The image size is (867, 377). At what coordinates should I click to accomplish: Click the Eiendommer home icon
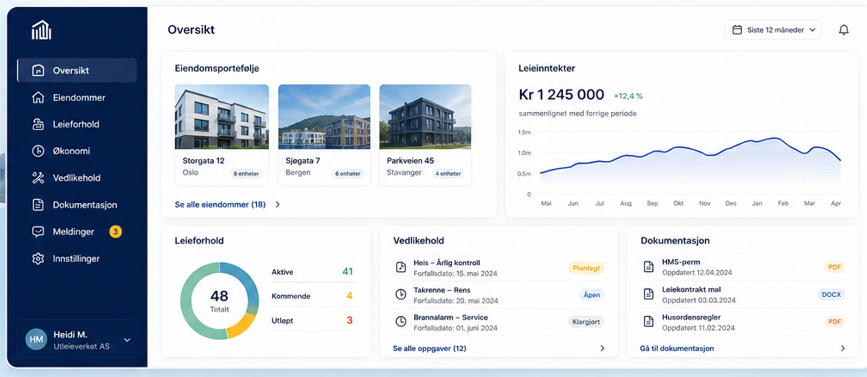(38, 97)
